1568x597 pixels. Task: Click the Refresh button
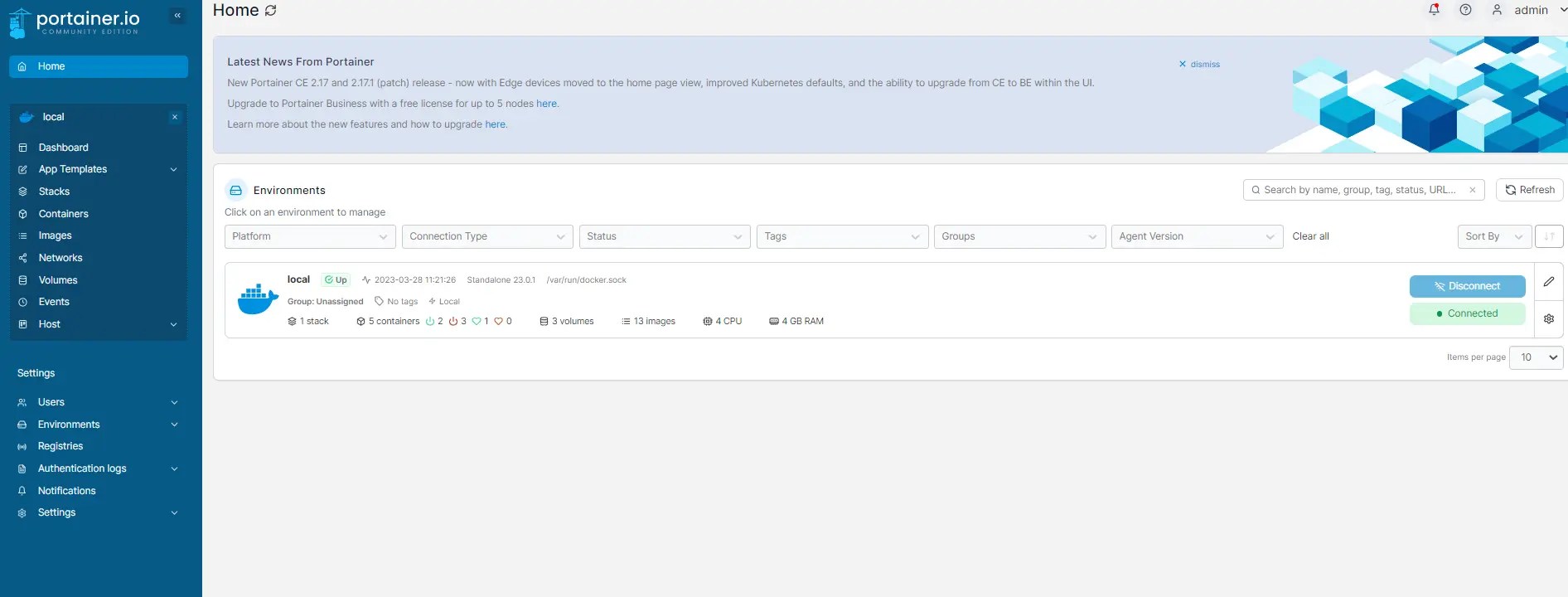click(x=1530, y=190)
